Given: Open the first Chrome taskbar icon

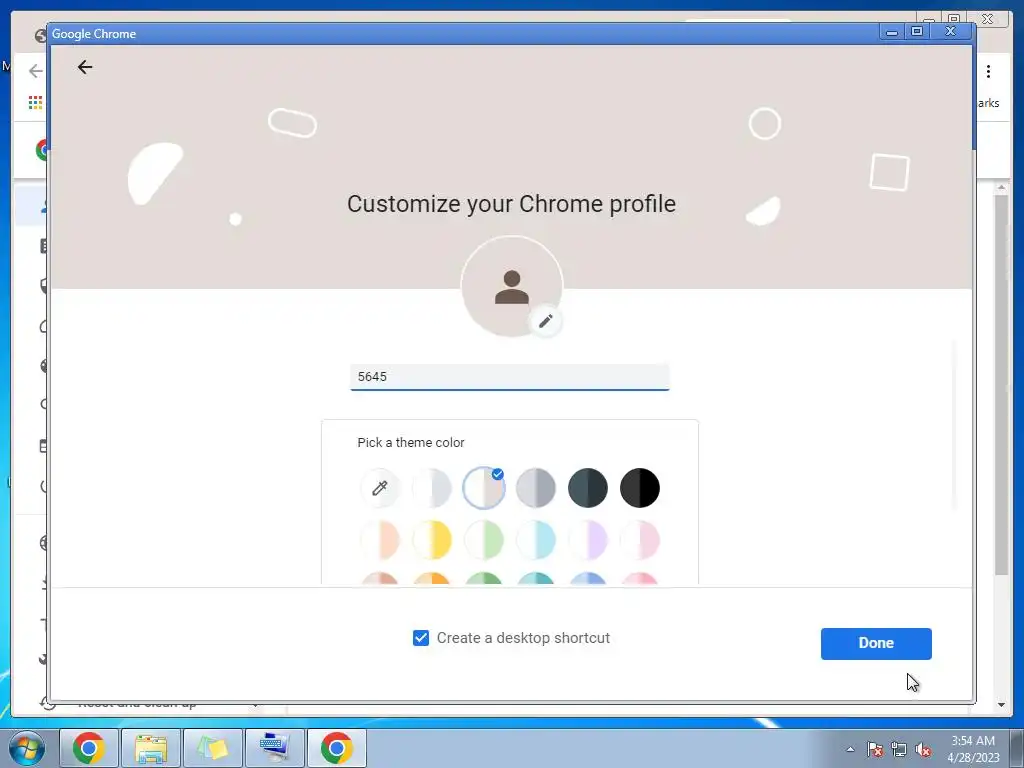Looking at the screenshot, I should point(89,748).
